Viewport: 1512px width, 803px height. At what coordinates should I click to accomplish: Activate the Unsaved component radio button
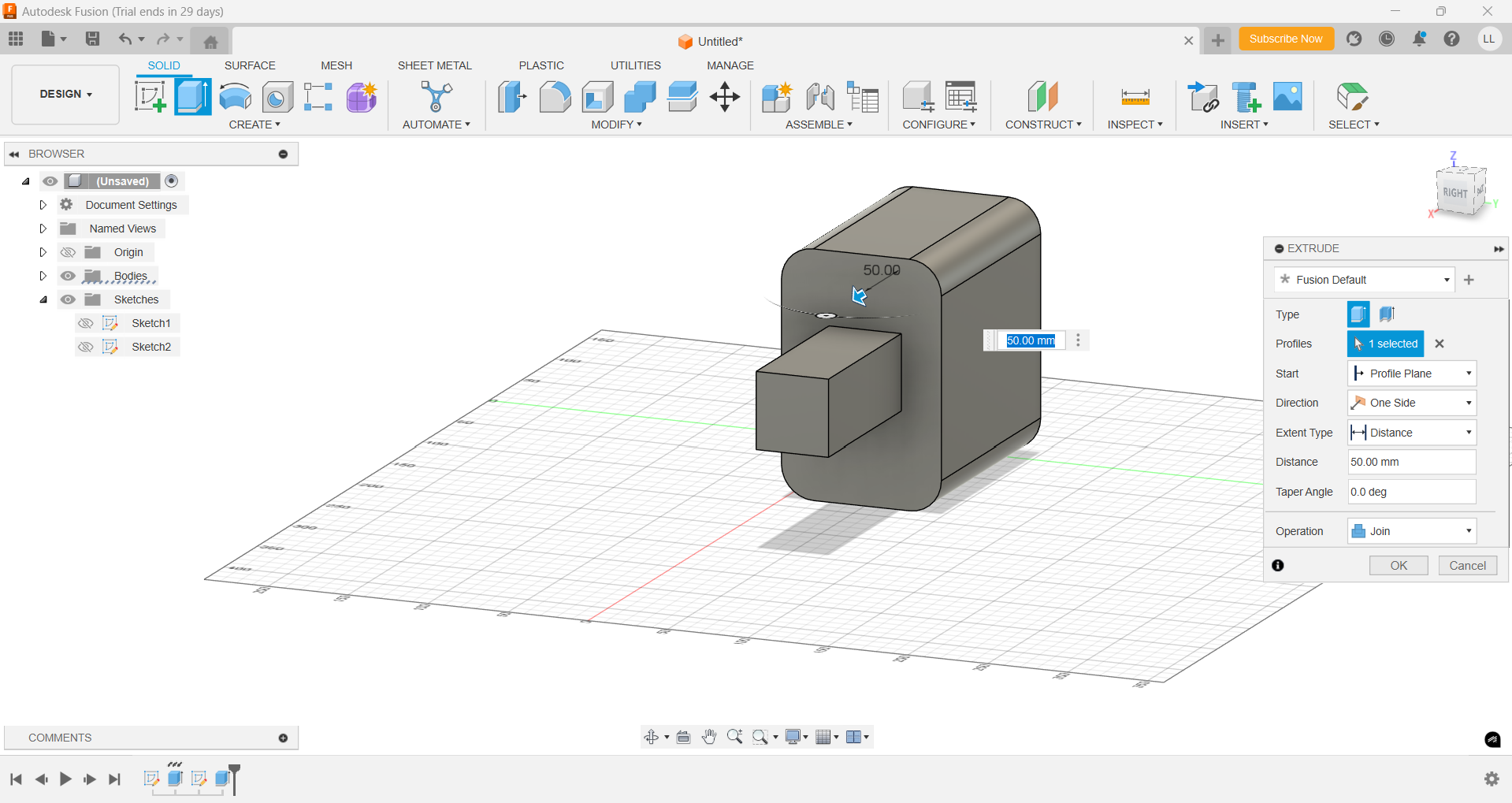pos(172,181)
